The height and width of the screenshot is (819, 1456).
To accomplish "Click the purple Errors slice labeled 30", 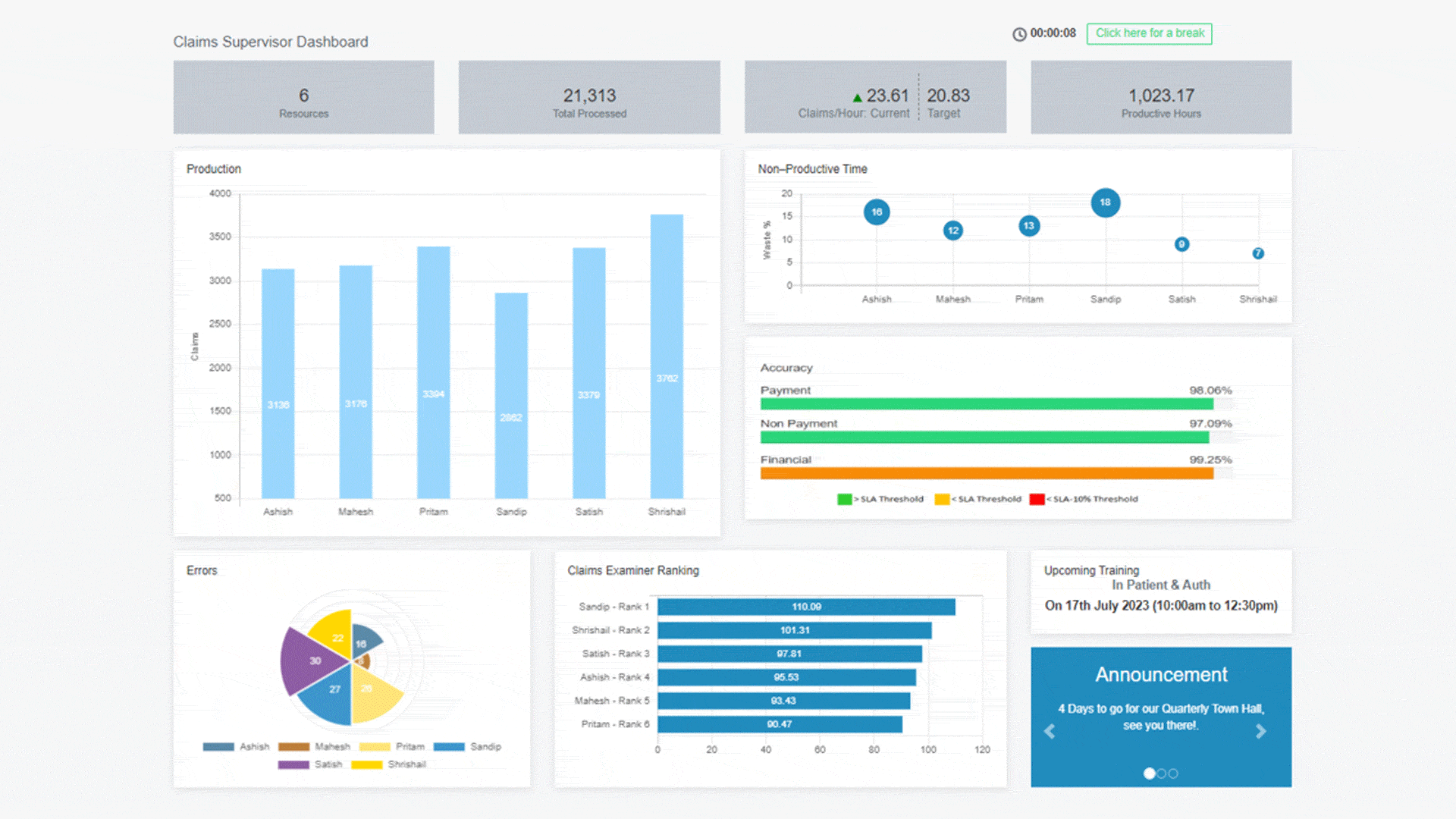I will [x=311, y=660].
